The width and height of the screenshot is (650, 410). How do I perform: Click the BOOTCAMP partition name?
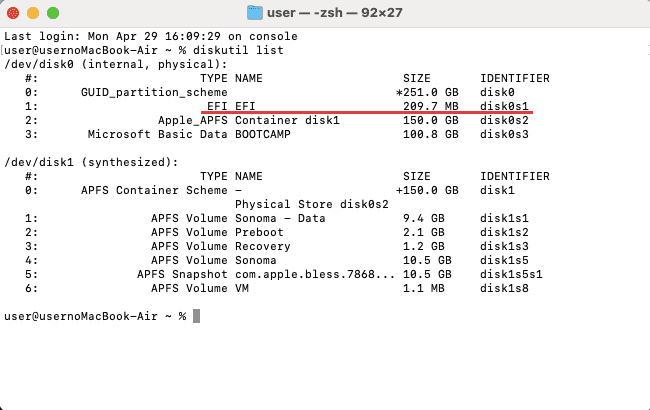263,134
